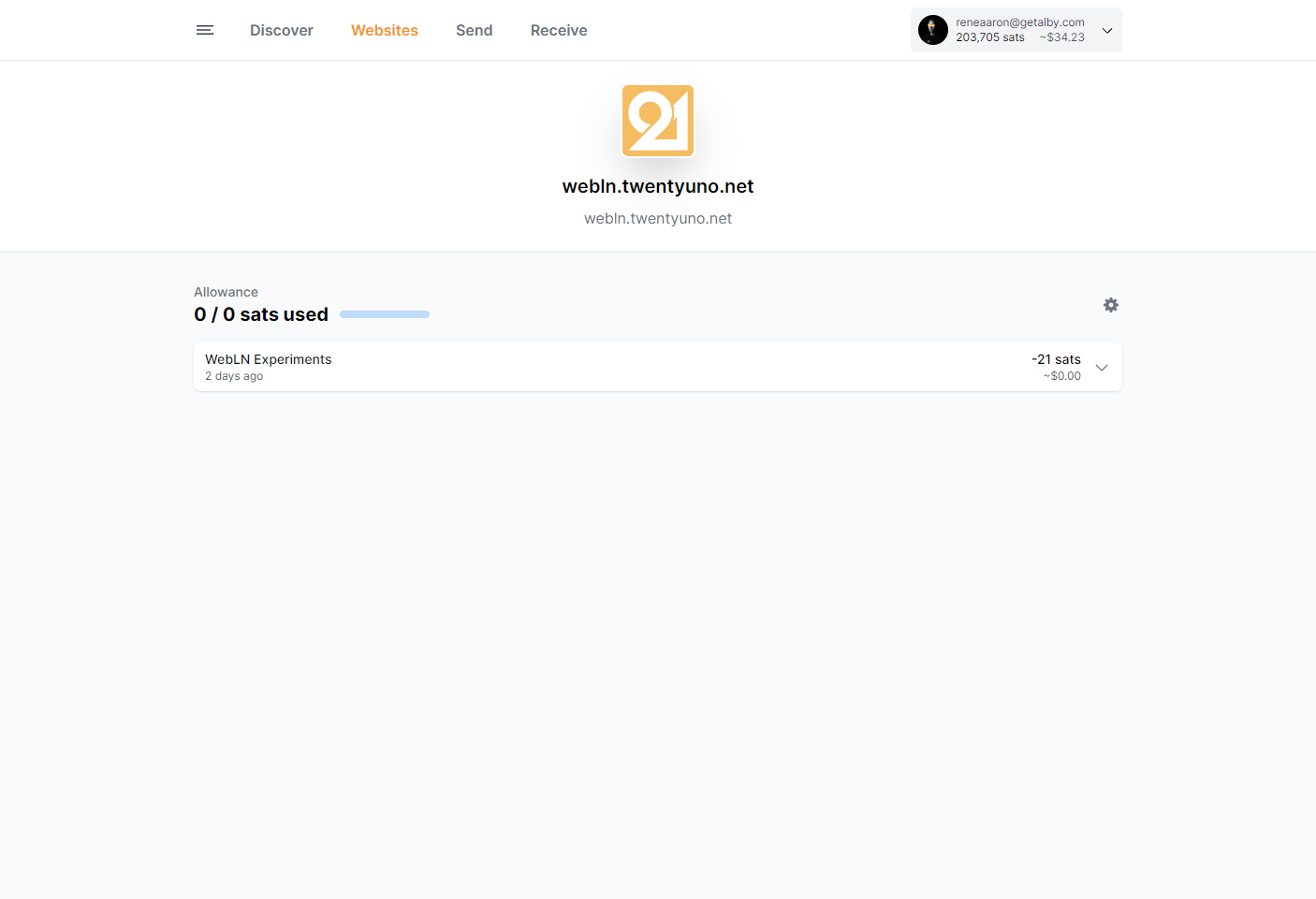
Task: Switch to the Discover tab
Action: (x=281, y=30)
